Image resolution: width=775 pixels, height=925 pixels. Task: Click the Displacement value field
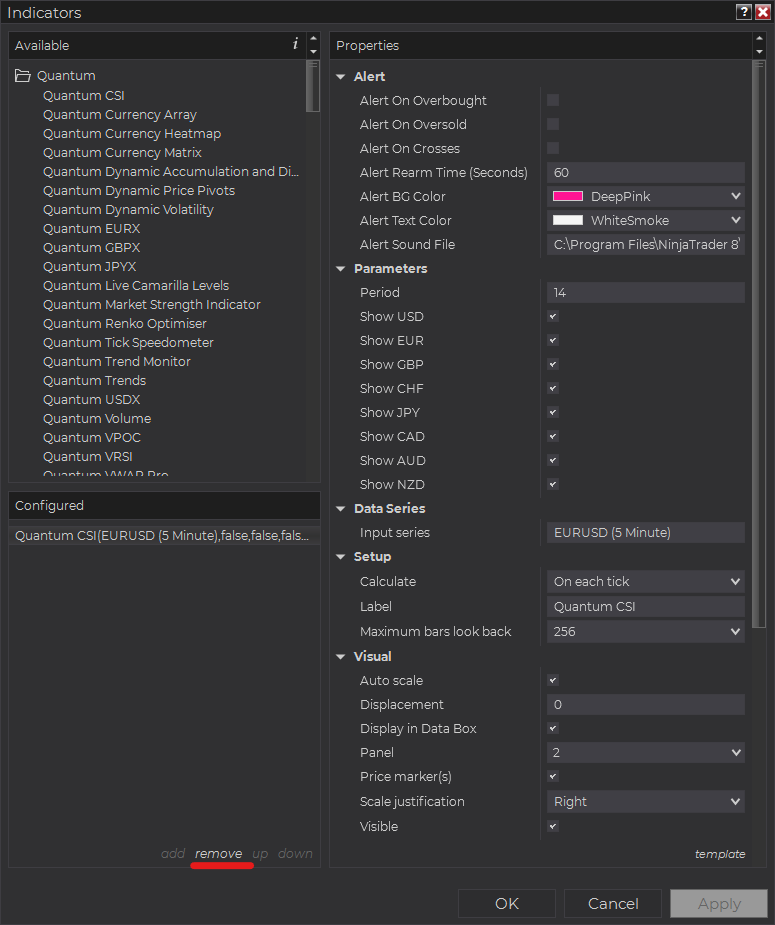[645, 704]
